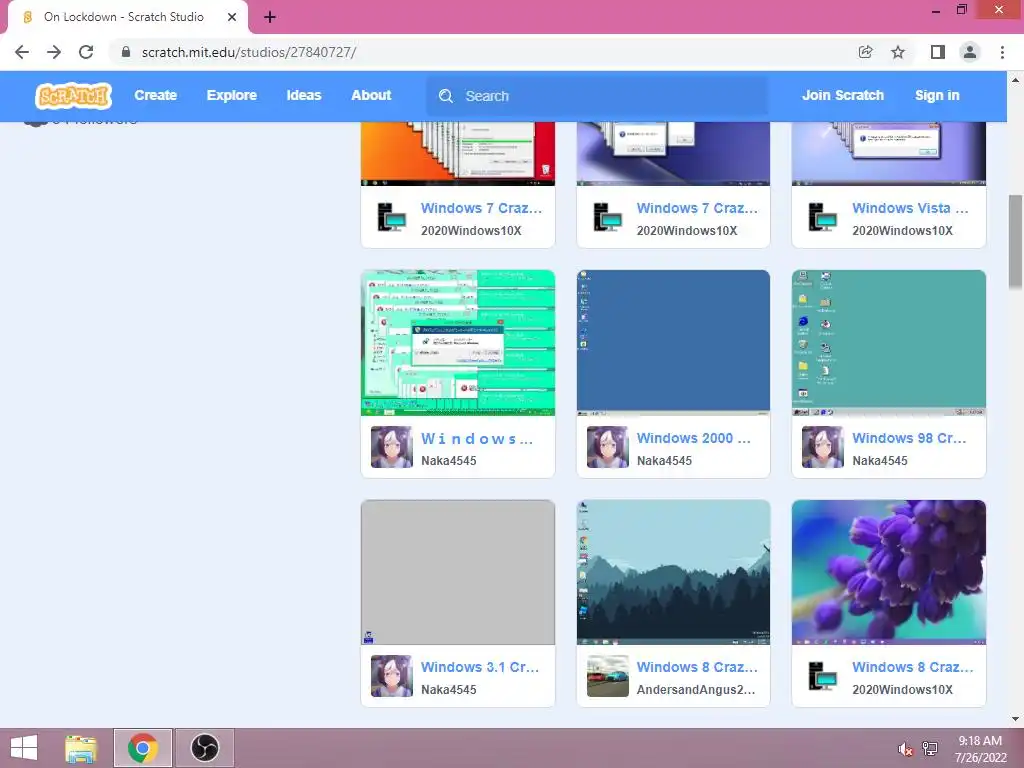
Task: Open Windows 2000 project title
Action: (x=694, y=438)
